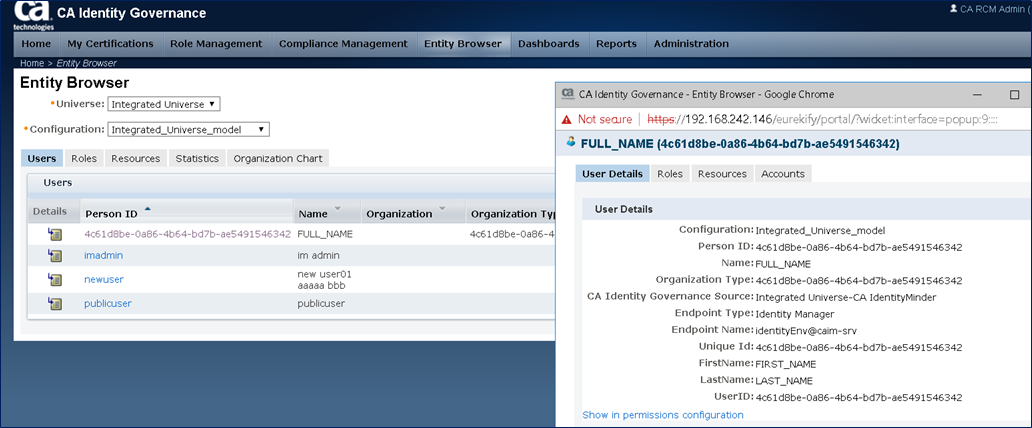Click the Details column header
Viewport: 1032px width, 428px height.
50,211
